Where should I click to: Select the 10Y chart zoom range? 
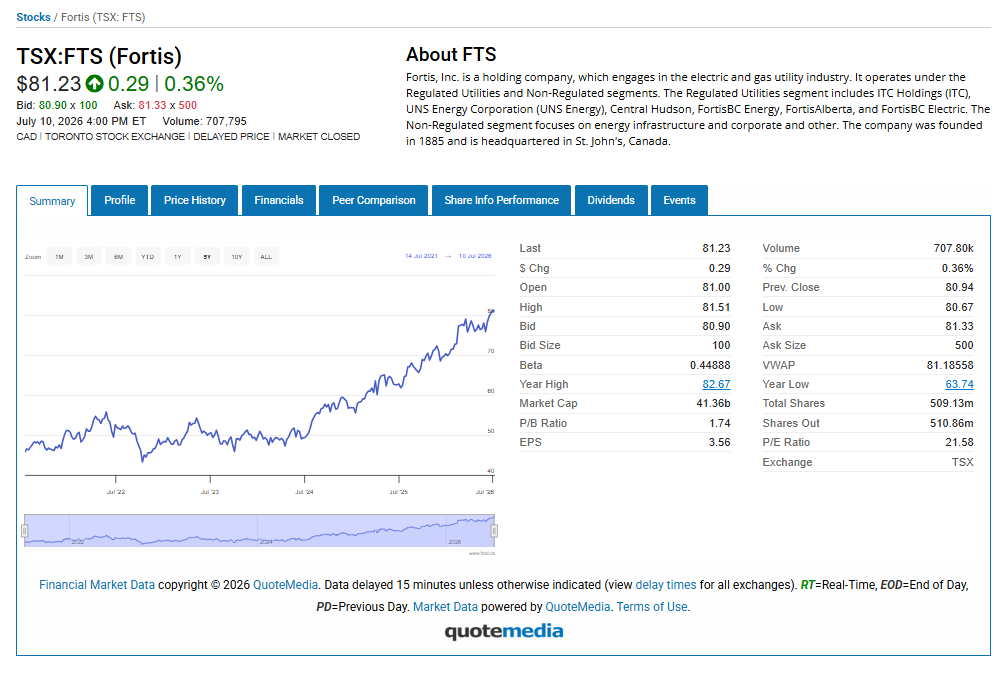[237, 257]
